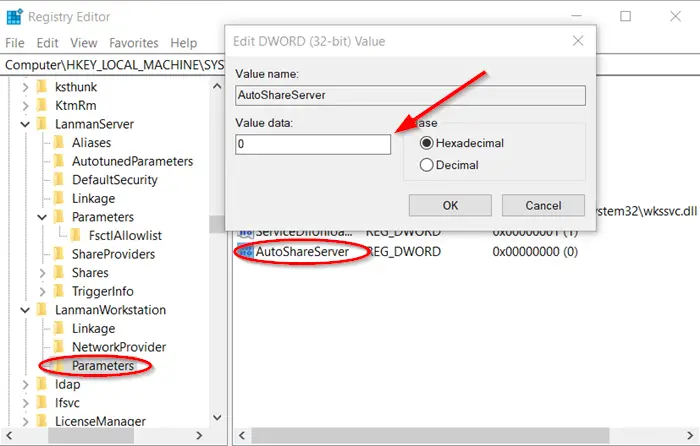Viewport: 700px width, 446px height.
Task: Click values pane horizontal scroll left arrow
Action: coord(242,435)
